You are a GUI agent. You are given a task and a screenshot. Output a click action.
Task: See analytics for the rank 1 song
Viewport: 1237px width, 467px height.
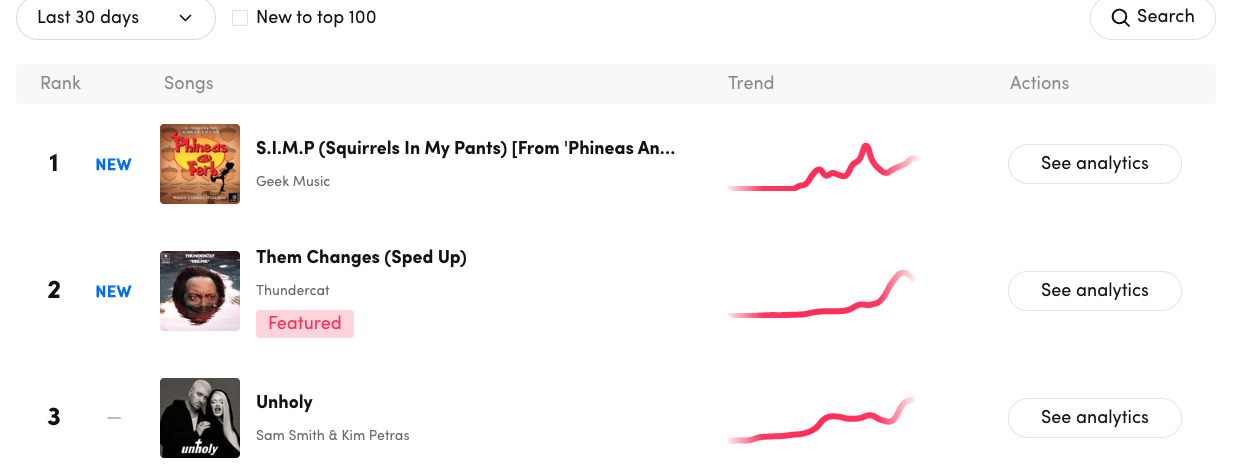[1095, 164]
